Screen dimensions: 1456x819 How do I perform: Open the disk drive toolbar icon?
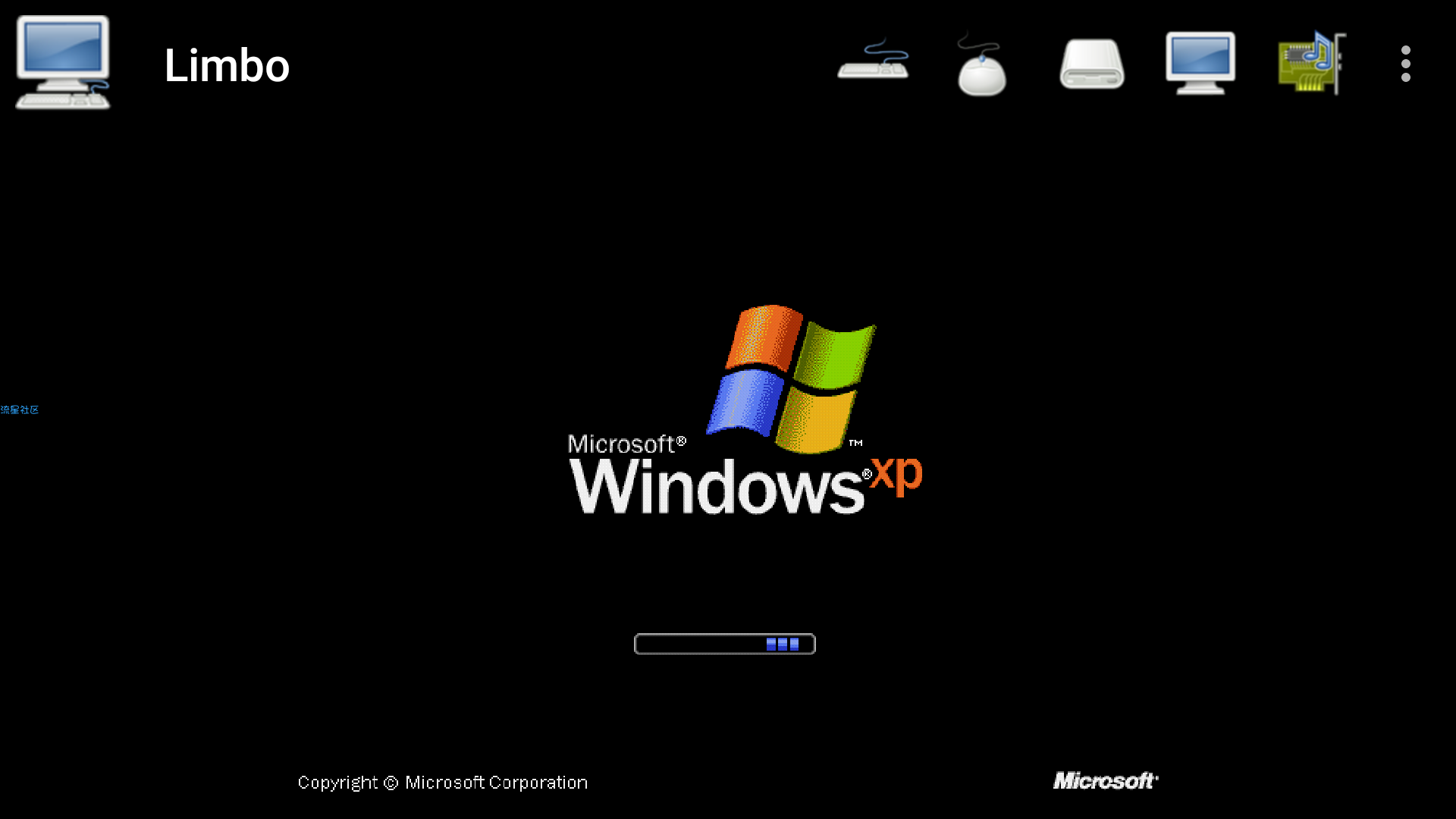pyautogui.click(x=1092, y=64)
